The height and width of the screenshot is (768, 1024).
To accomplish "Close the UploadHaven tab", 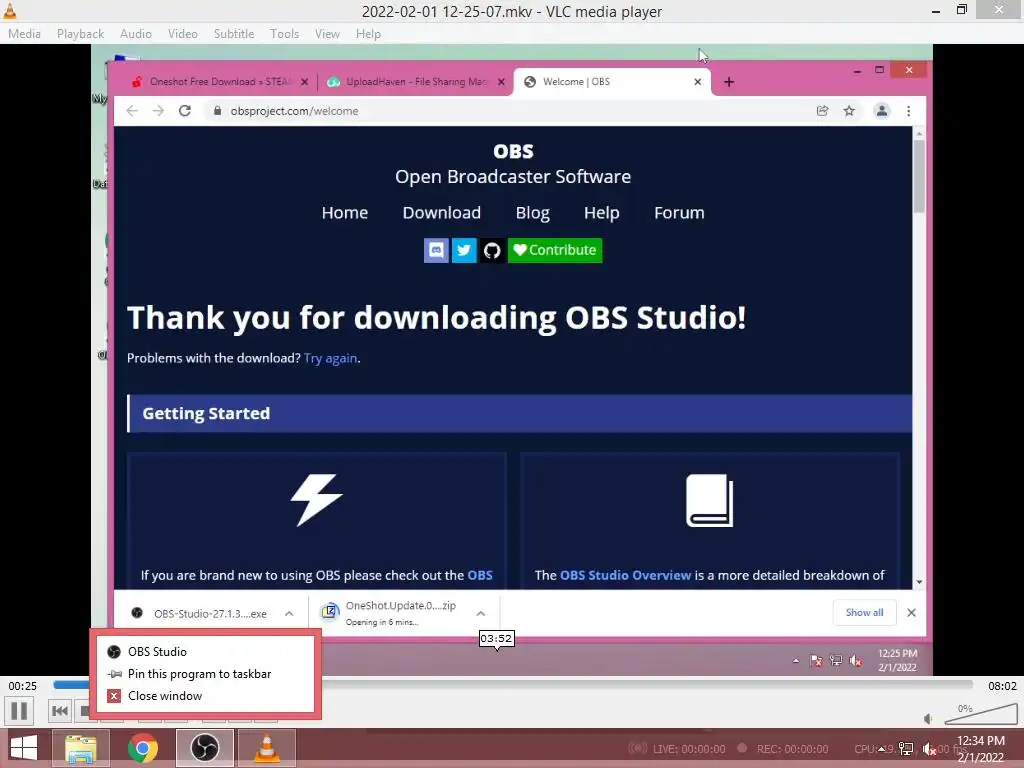I will point(501,82).
